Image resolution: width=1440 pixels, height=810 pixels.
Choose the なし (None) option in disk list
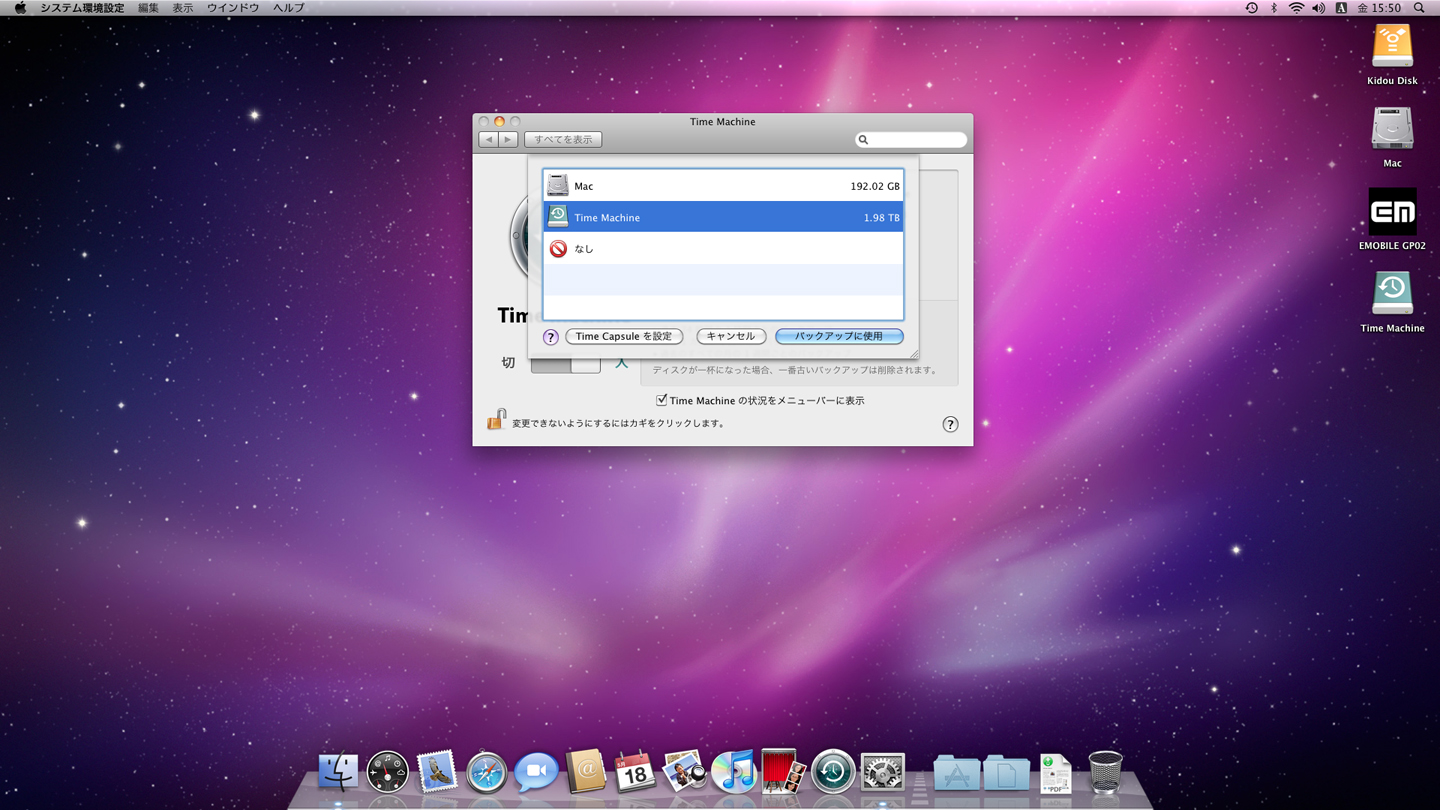(723, 248)
